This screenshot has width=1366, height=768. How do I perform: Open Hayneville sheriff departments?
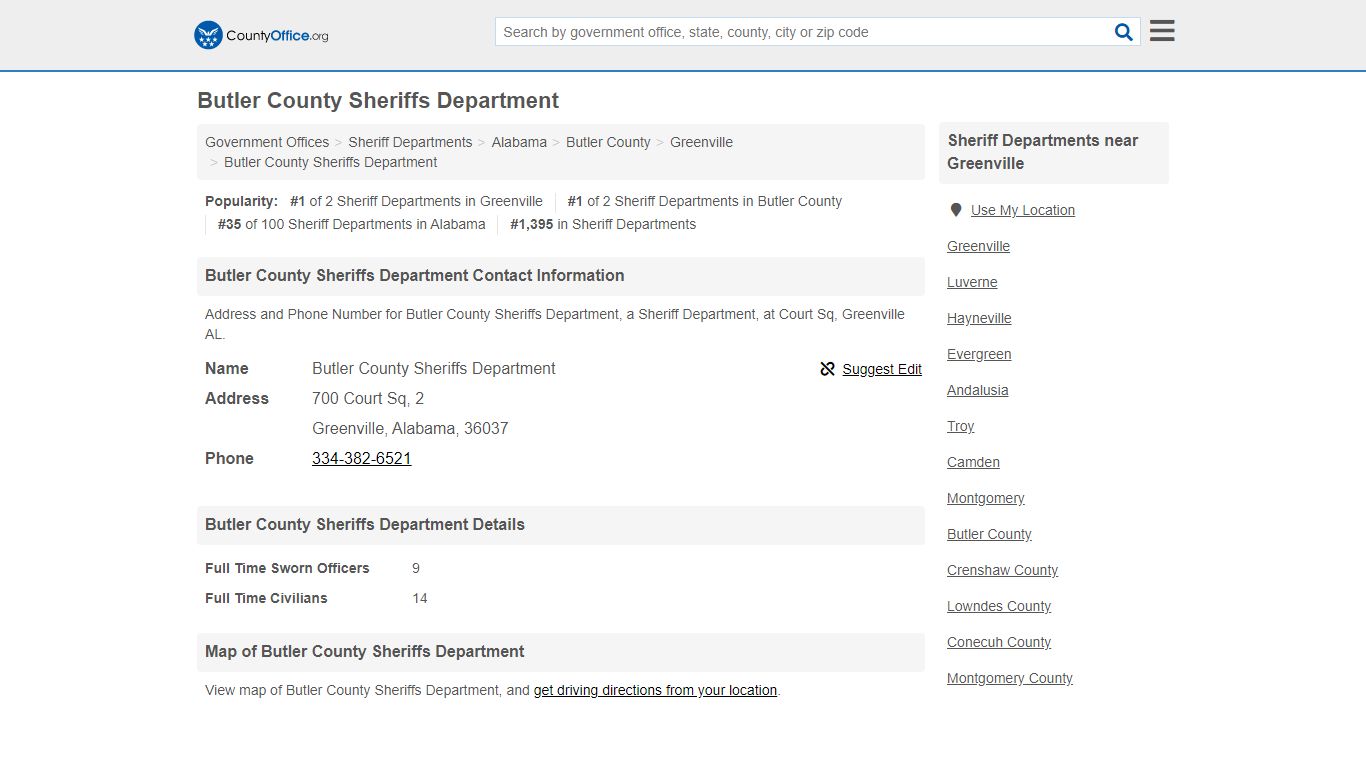pyautogui.click(x=979, y=318)
